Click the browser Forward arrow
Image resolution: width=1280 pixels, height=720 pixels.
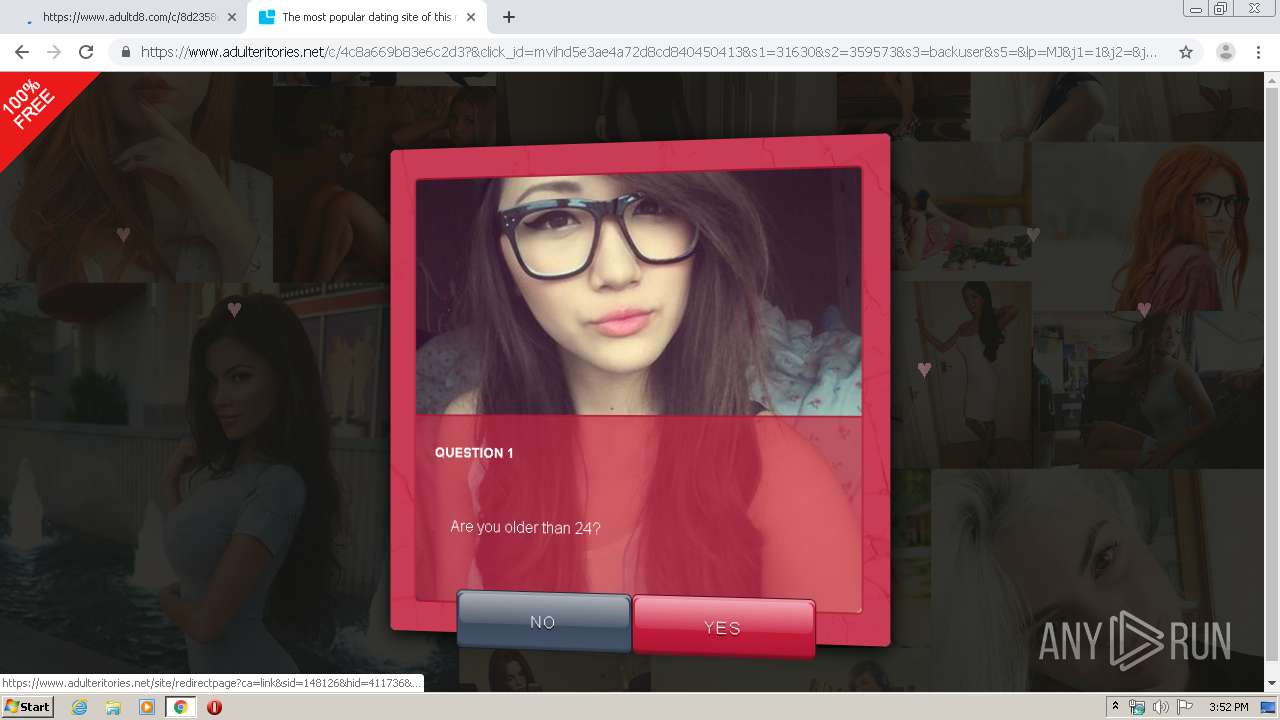pyautogui.click(x=54, y=52)
